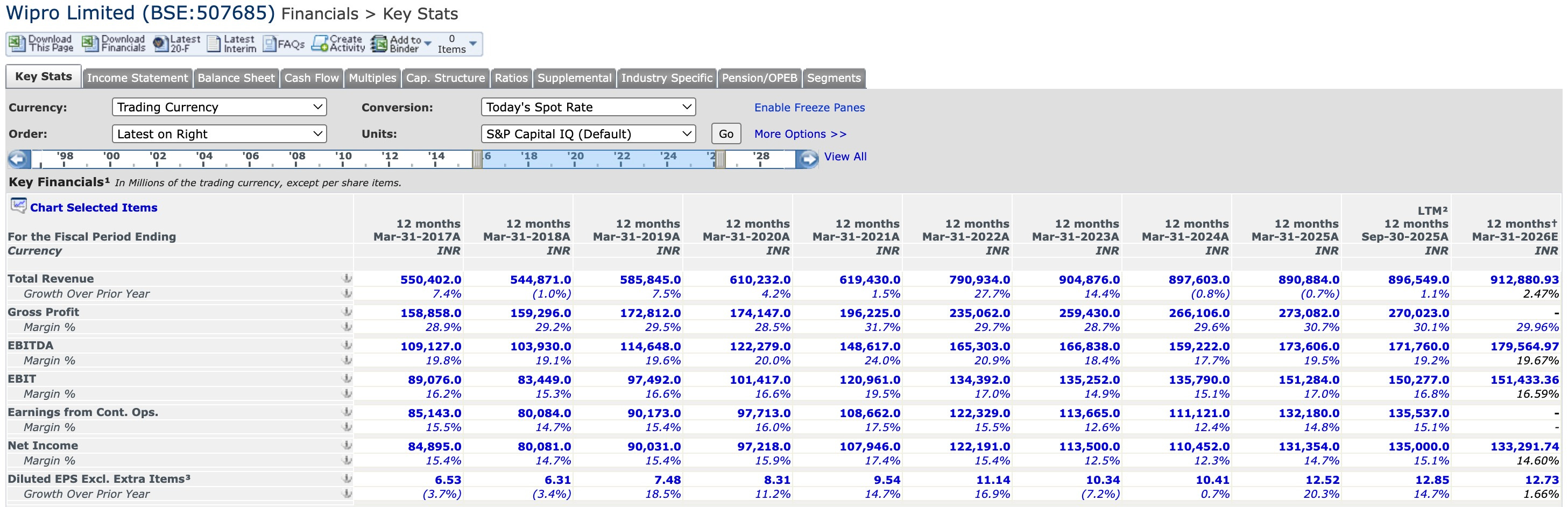
Task: Click pin icon for EBIT row
Action: [x=347, y=378]
